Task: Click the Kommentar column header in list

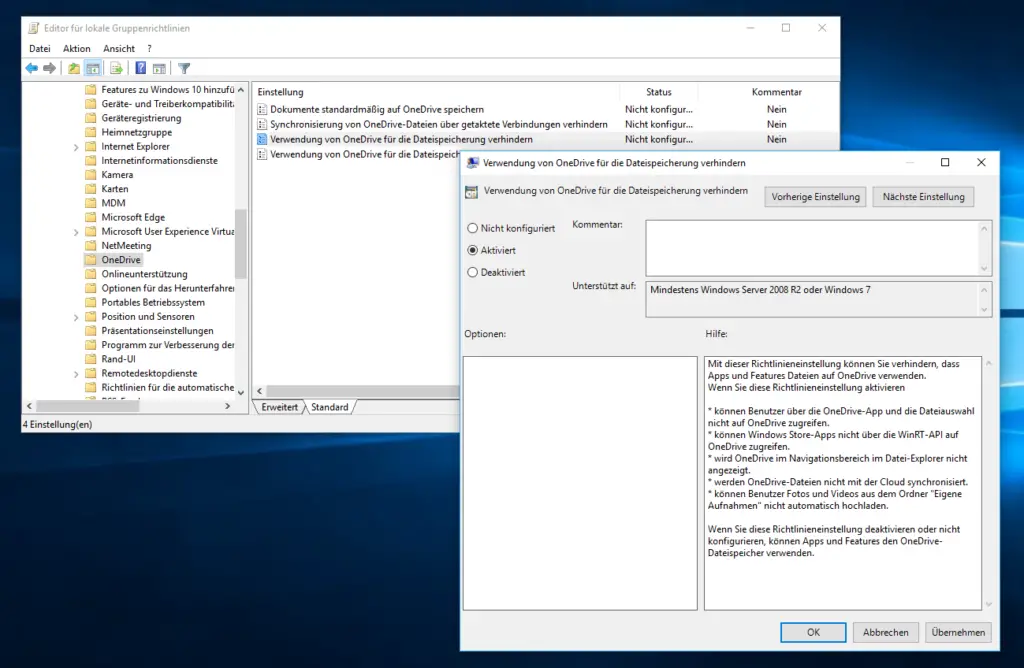Action: pos(776,92)
